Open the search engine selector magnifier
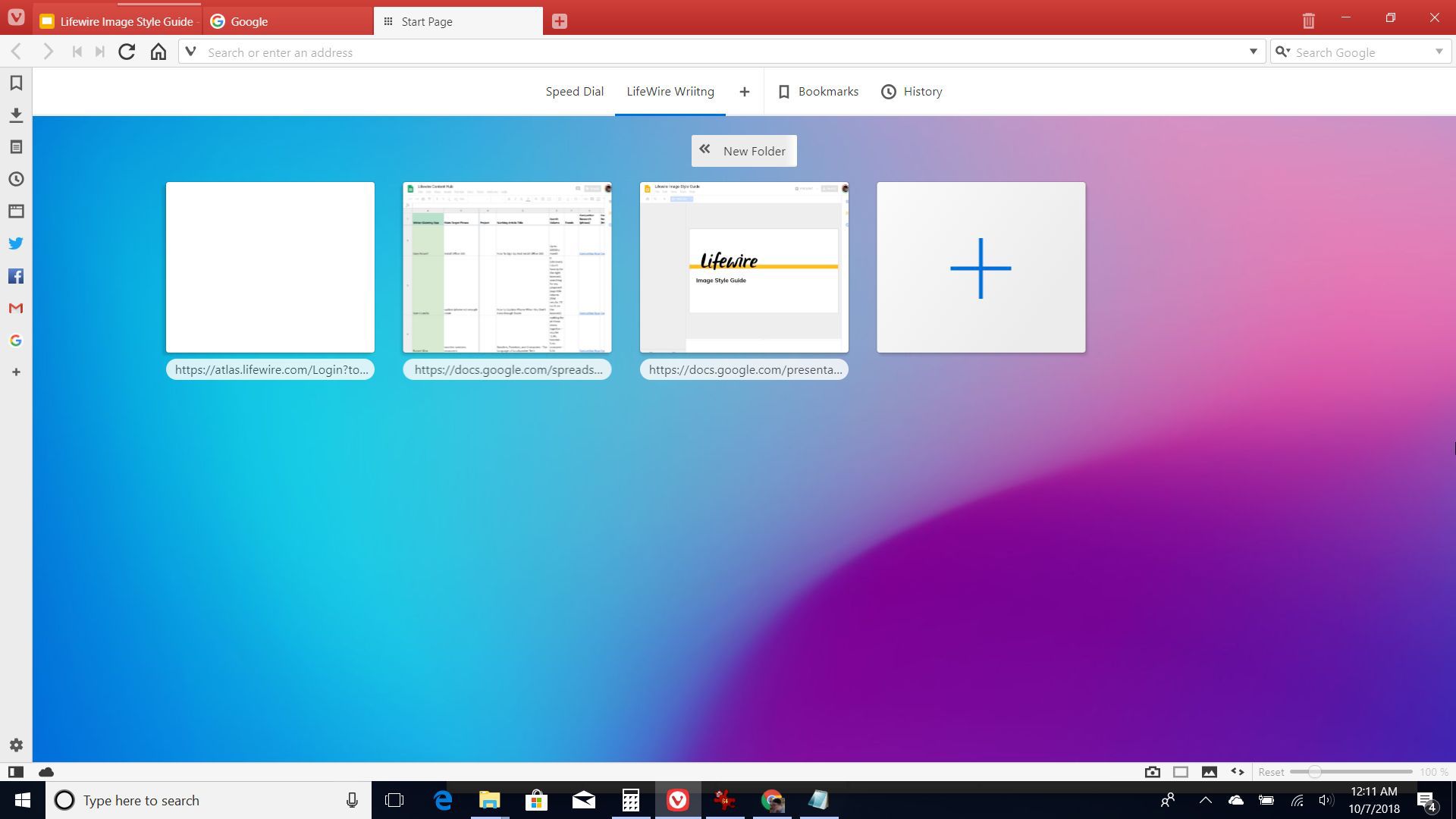 (x=1282, y=52)
